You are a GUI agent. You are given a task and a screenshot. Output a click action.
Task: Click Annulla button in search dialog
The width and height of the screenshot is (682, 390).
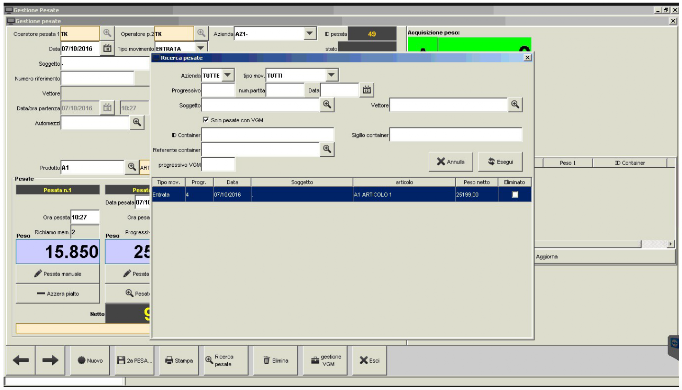pyautogui.click(x=450, y=162)
